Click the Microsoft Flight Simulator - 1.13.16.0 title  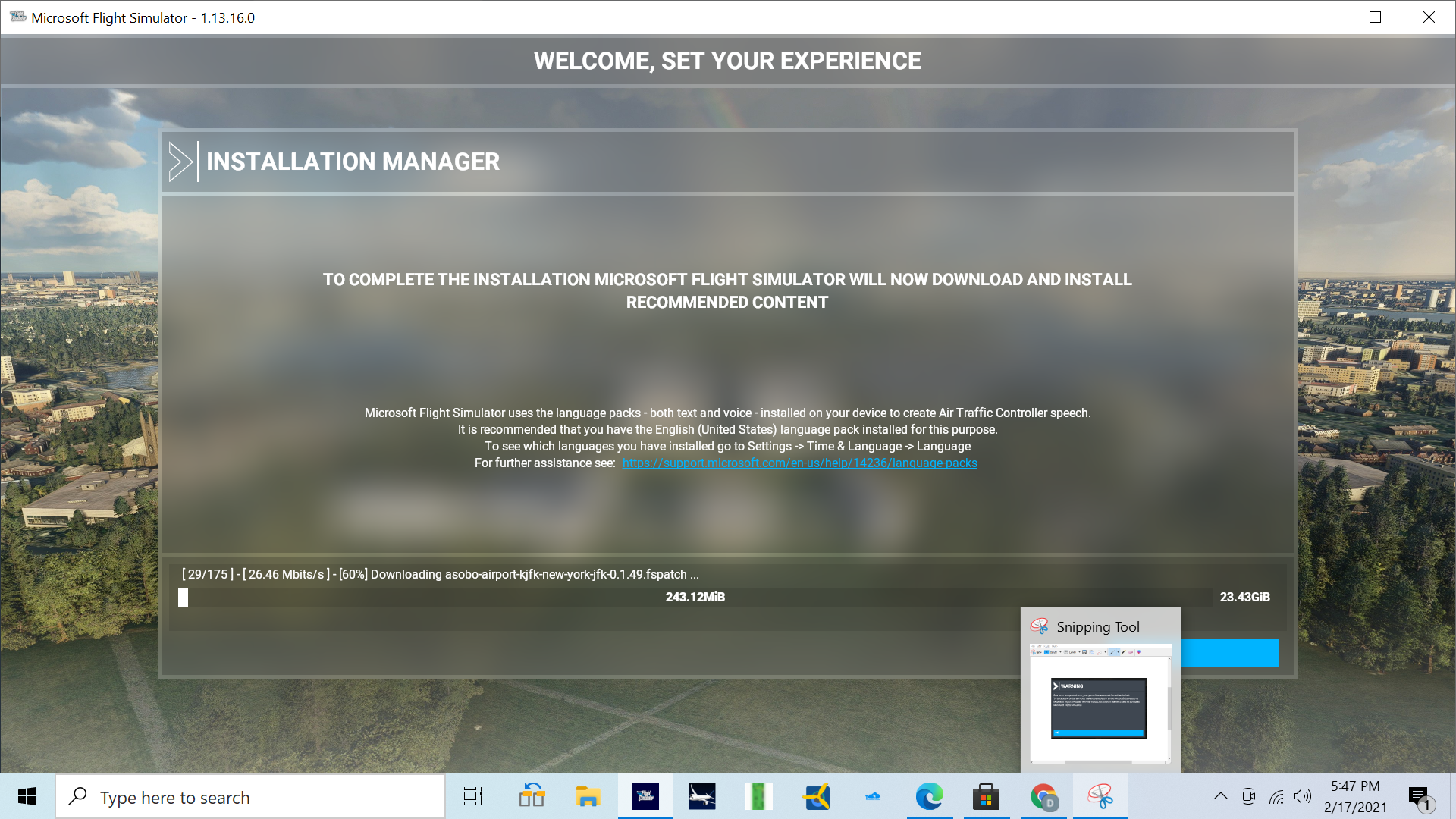(143, 17)
